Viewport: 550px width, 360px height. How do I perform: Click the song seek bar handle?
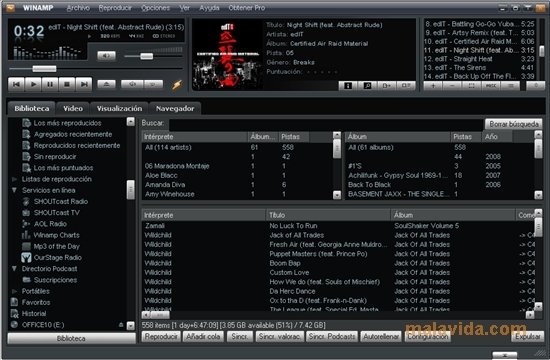point(44,68)
